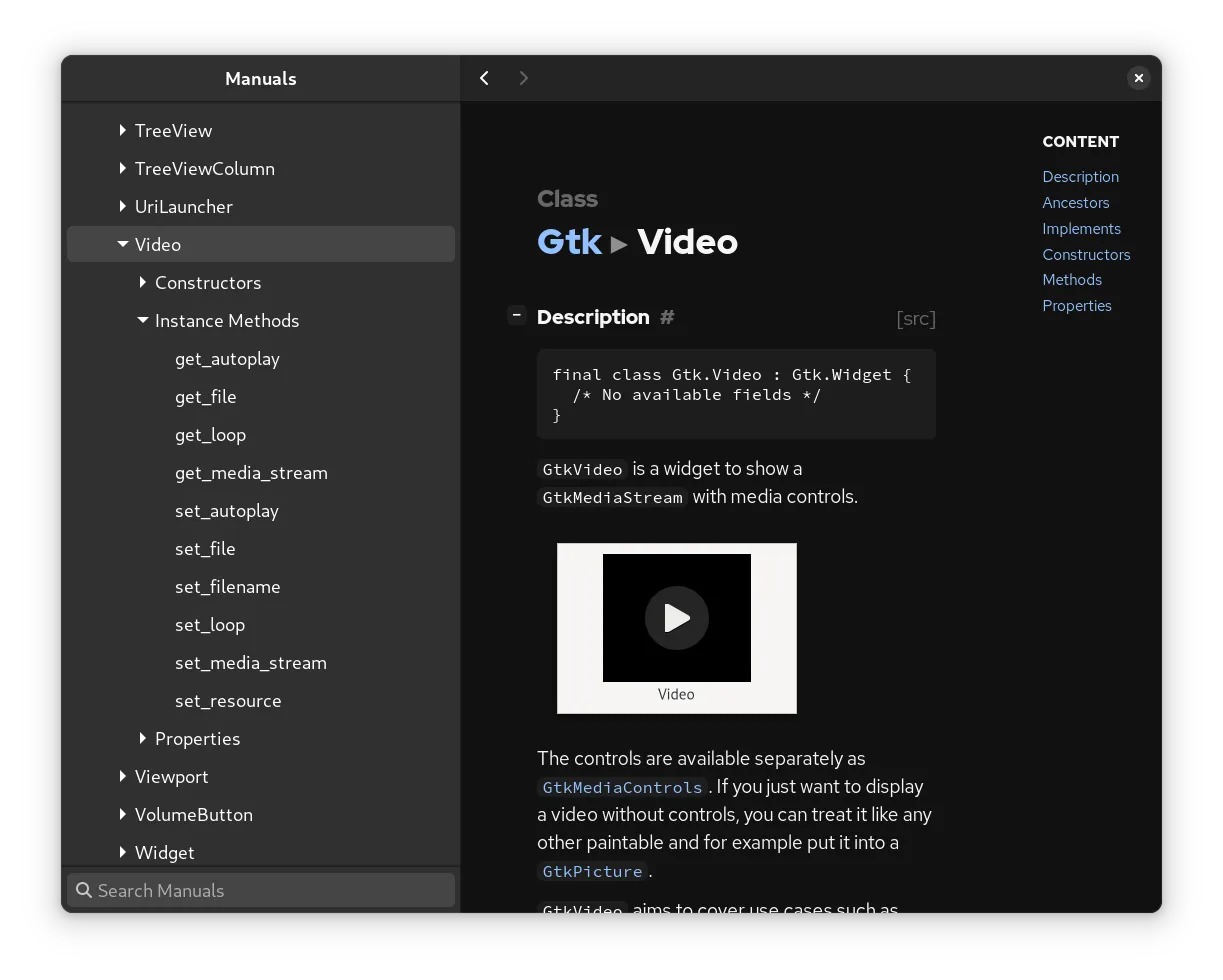Viewport: 1223px width, 980px height.
Task: Jump to Methods in content list
Action: point(1071,280)
